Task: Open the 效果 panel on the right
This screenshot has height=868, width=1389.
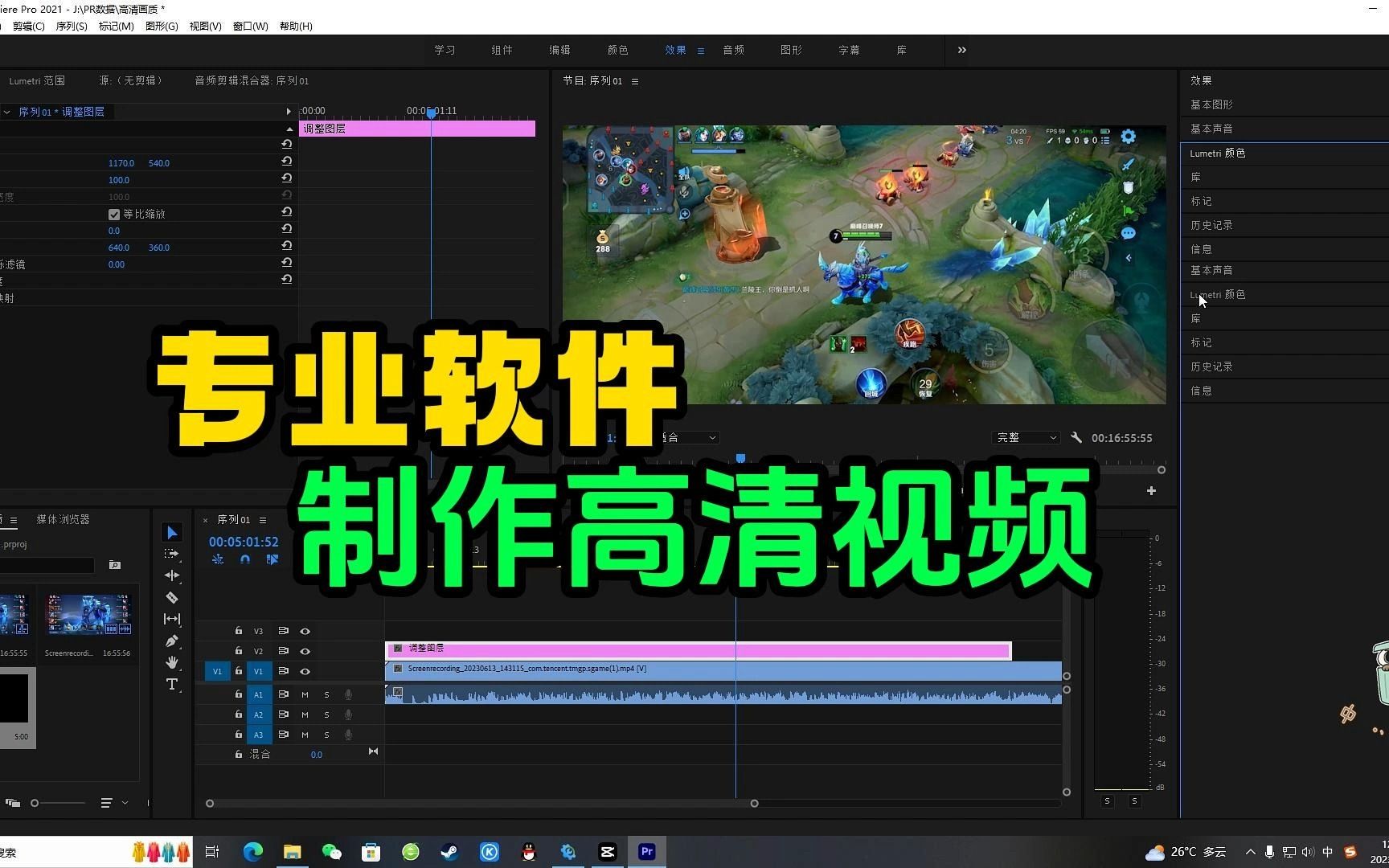Action: click(x=1201, y=80)
